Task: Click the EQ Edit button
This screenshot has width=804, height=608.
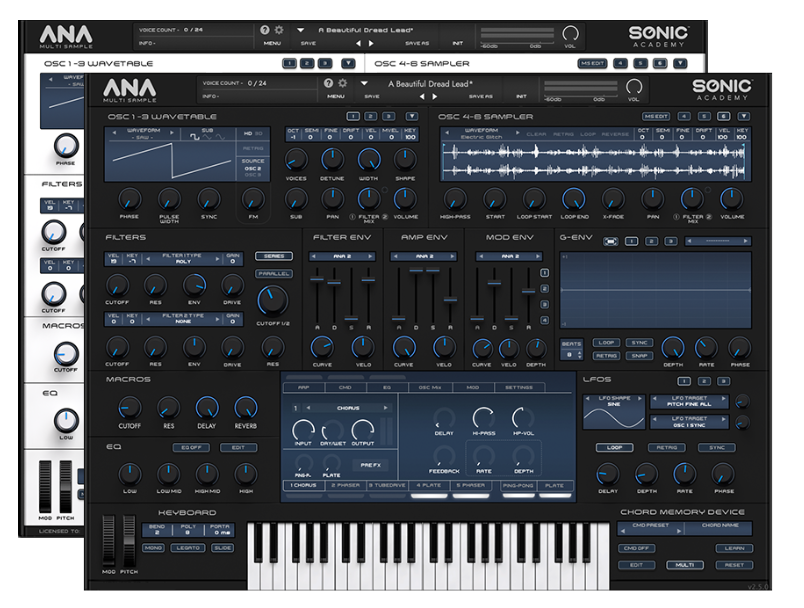Action: click(238, 448)
